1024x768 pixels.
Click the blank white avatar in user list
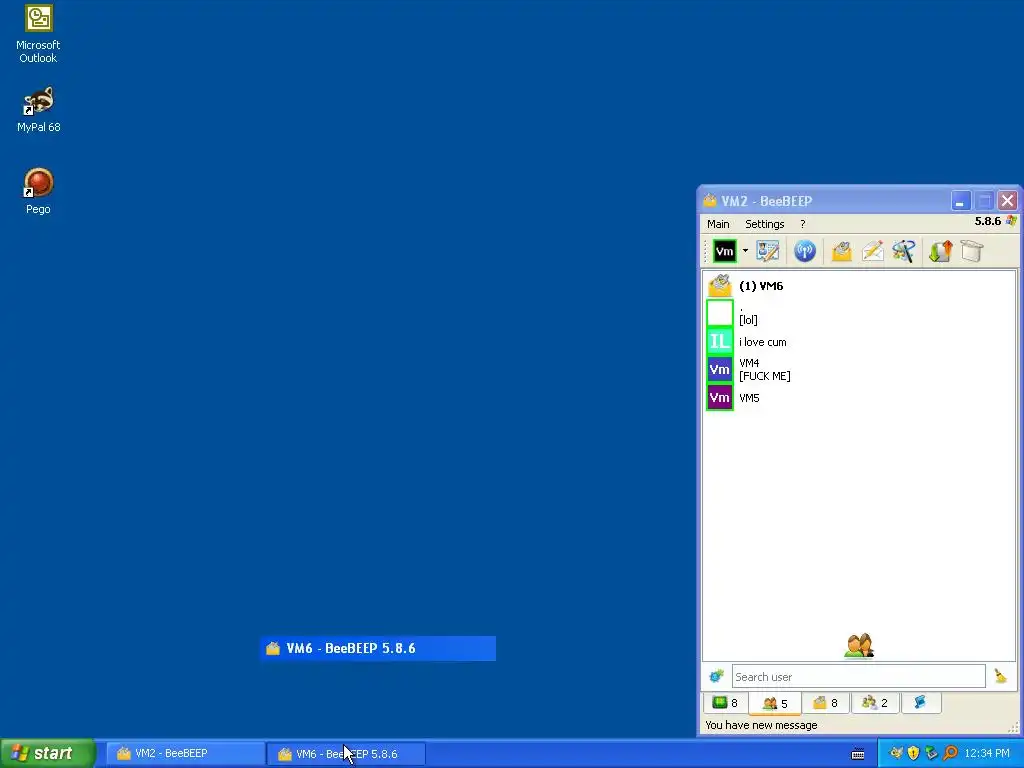point(720,313)
